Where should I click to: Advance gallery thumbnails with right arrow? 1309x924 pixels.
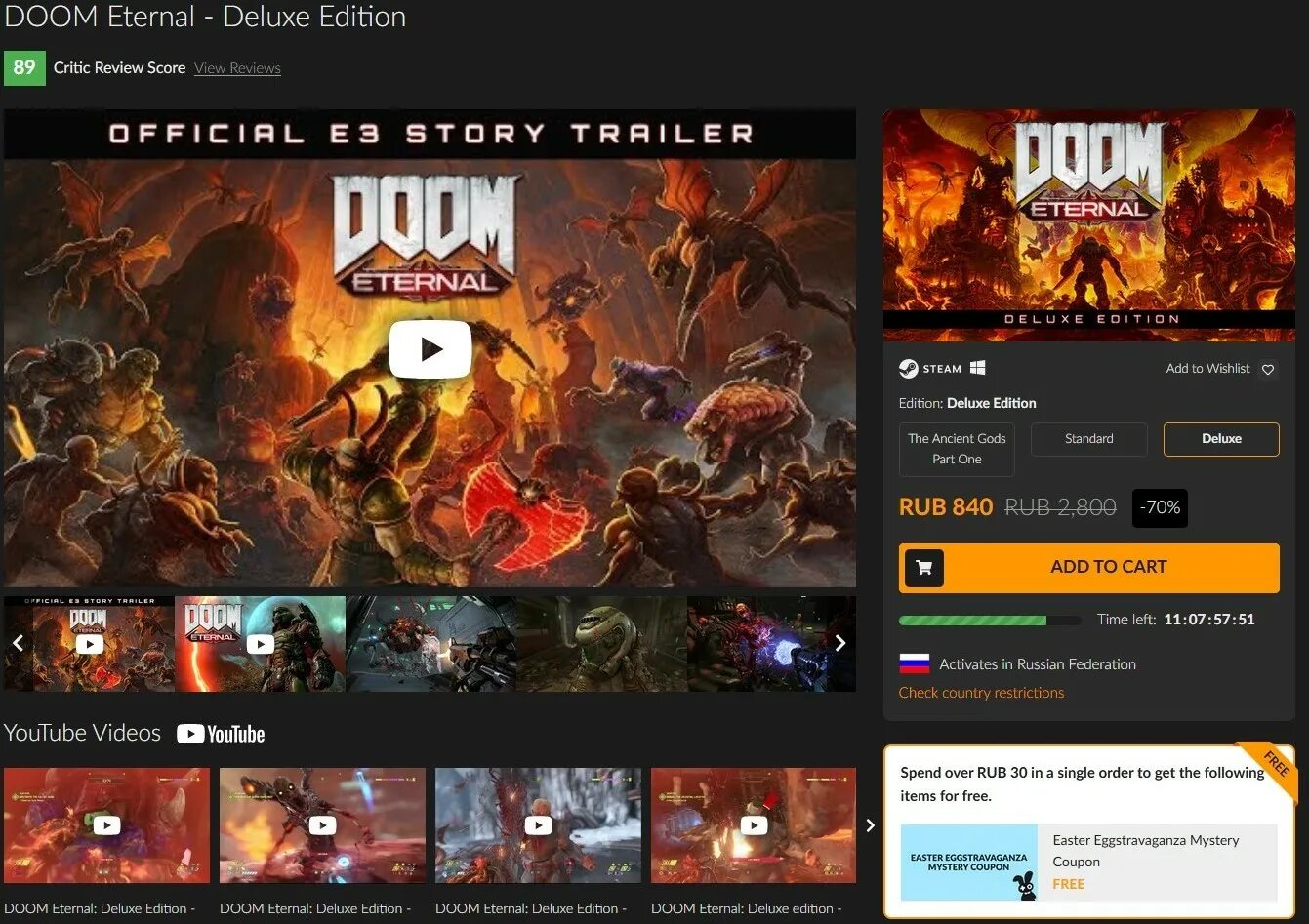point(840,643)
